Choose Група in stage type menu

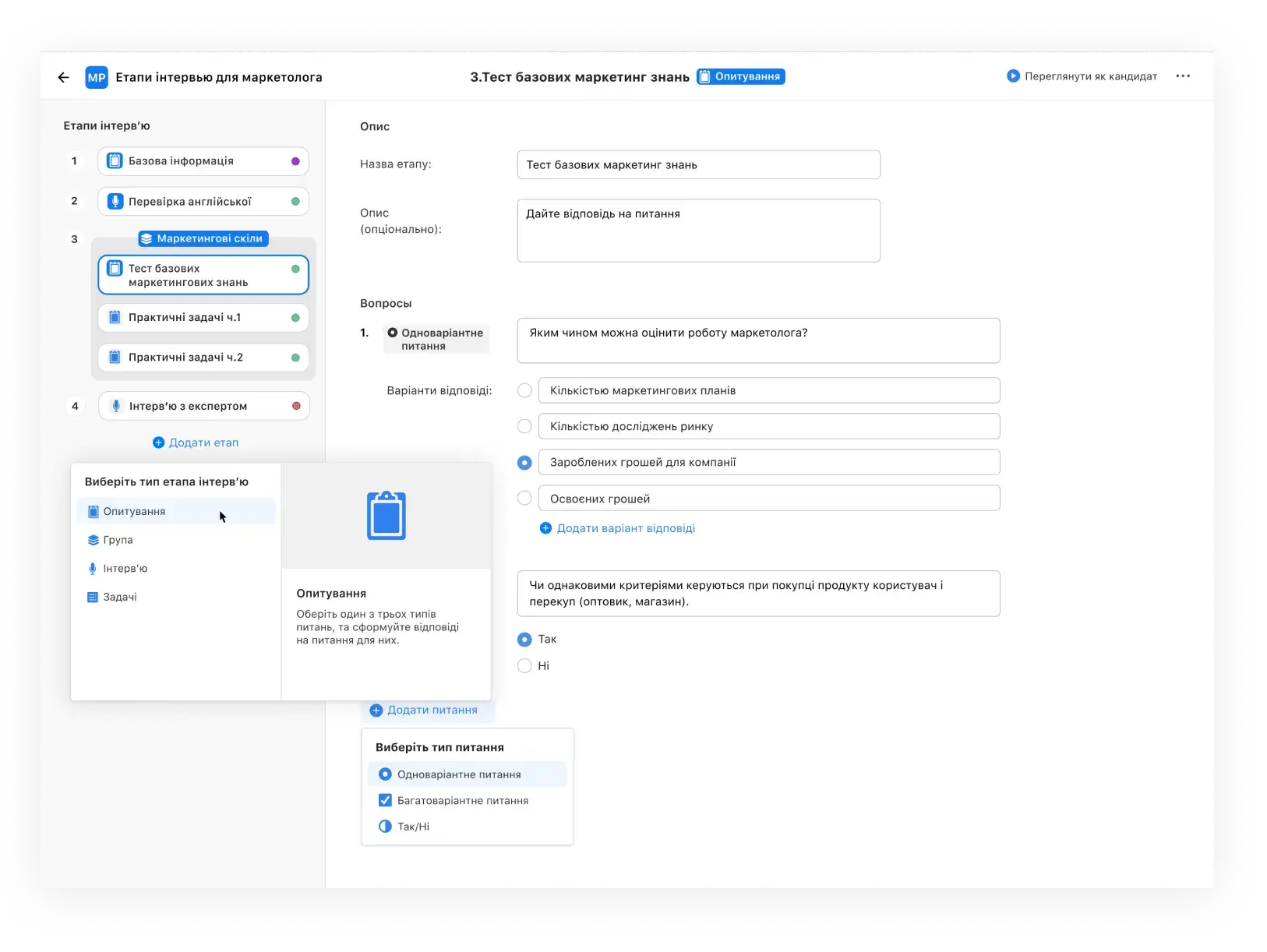pos(118,540)
